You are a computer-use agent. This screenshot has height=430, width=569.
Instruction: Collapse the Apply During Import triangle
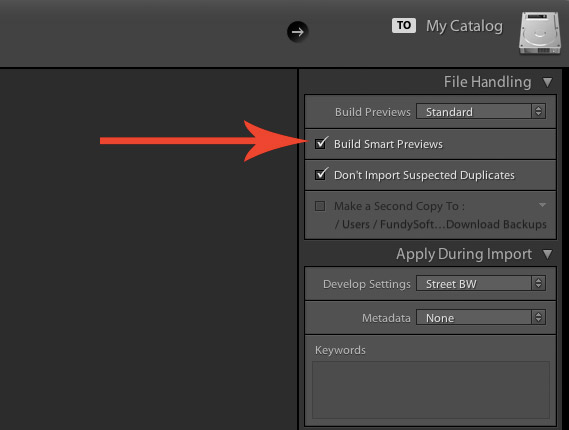548,254
